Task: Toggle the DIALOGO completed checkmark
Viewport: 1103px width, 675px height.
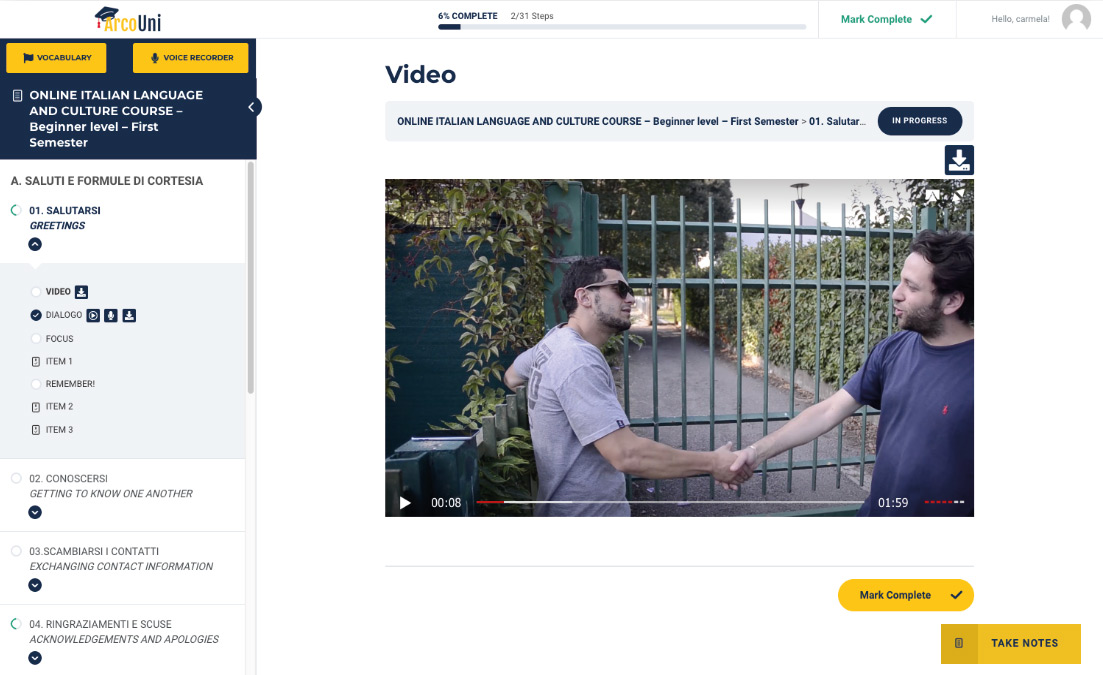Action: tap(36, 315)
